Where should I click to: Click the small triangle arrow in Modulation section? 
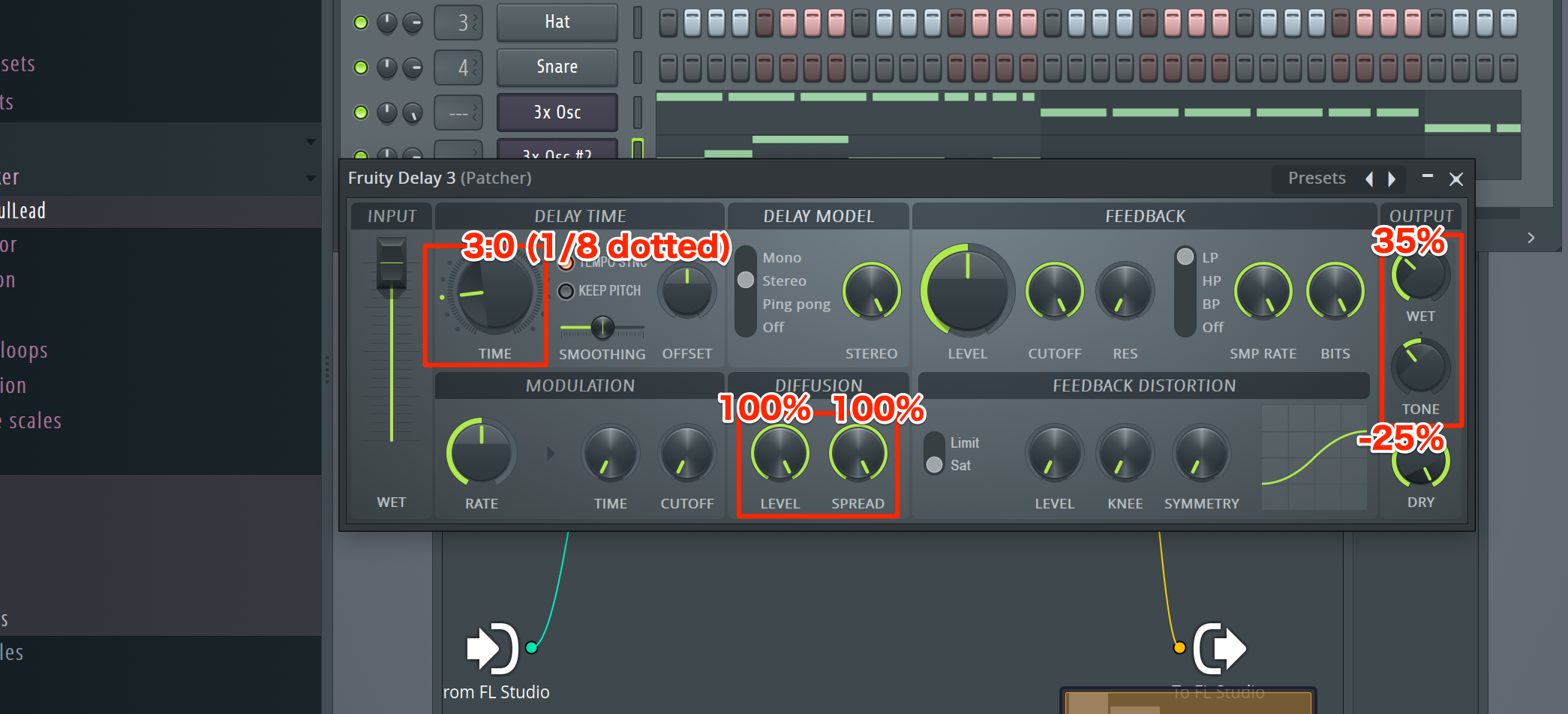[551, 454]
